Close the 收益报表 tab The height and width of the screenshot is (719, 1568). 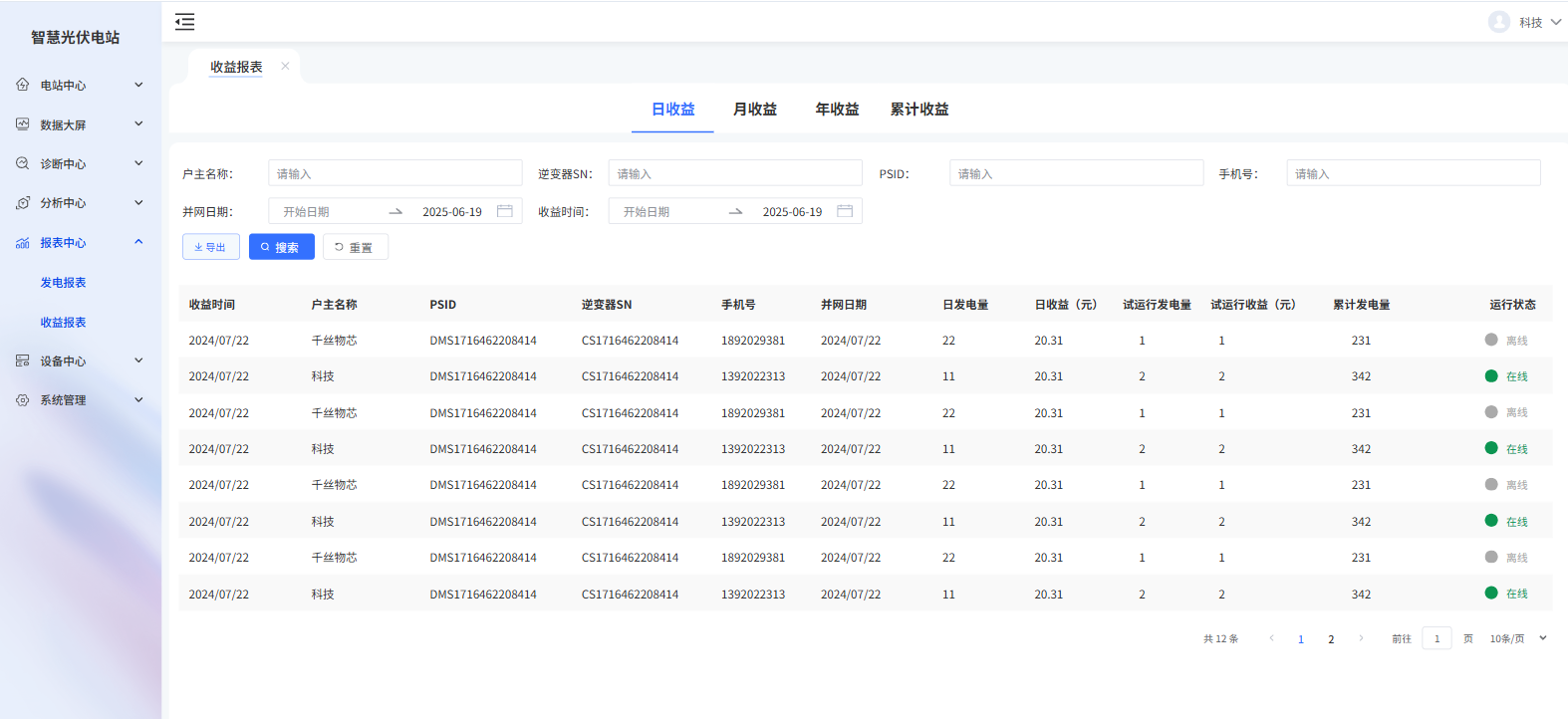tap(285, 67)
